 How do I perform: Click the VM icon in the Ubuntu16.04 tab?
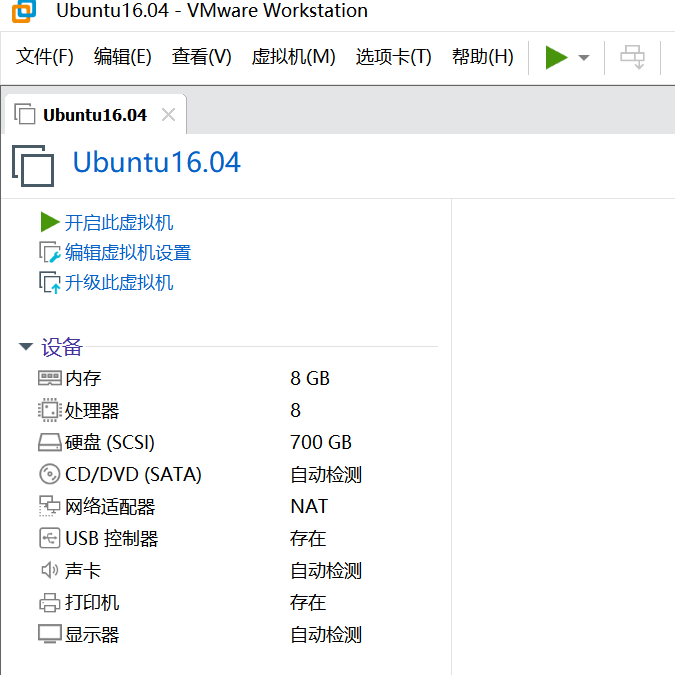[25, 114]
